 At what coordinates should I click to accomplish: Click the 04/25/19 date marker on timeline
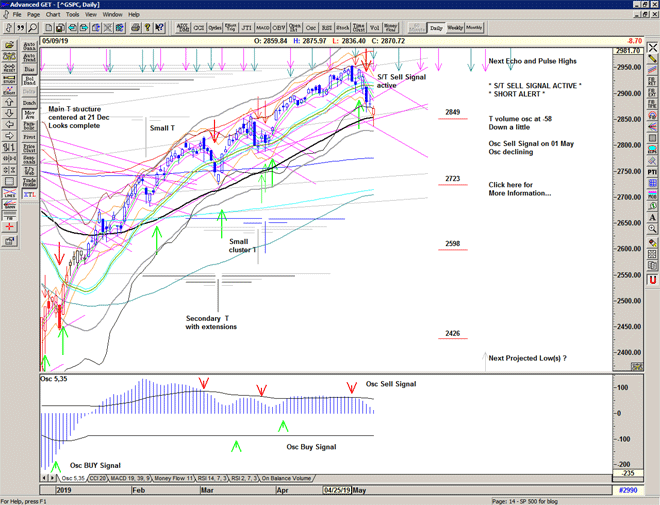[x=337, y=491]
